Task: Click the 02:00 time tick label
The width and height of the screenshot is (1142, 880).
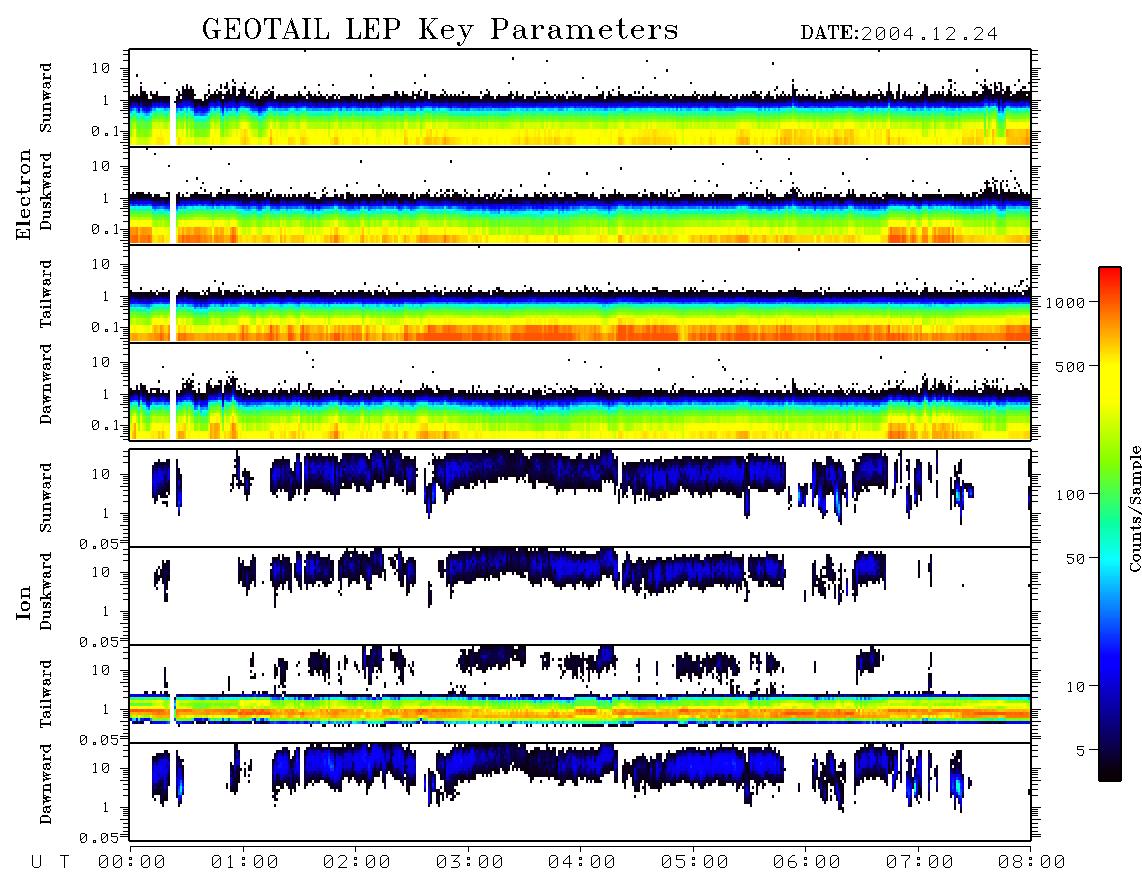Action: tap(357, 862)
